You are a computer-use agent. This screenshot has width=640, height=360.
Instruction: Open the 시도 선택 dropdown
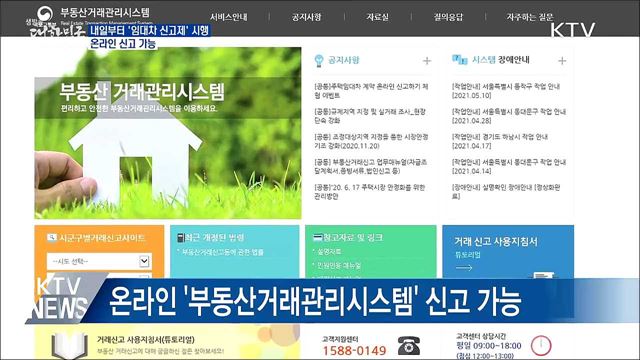click(x=99, y=261)
